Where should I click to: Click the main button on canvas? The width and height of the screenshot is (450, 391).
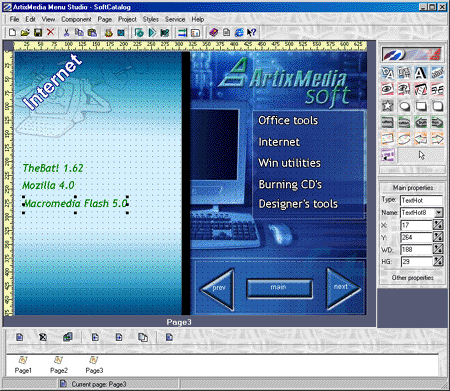(279, 288)
